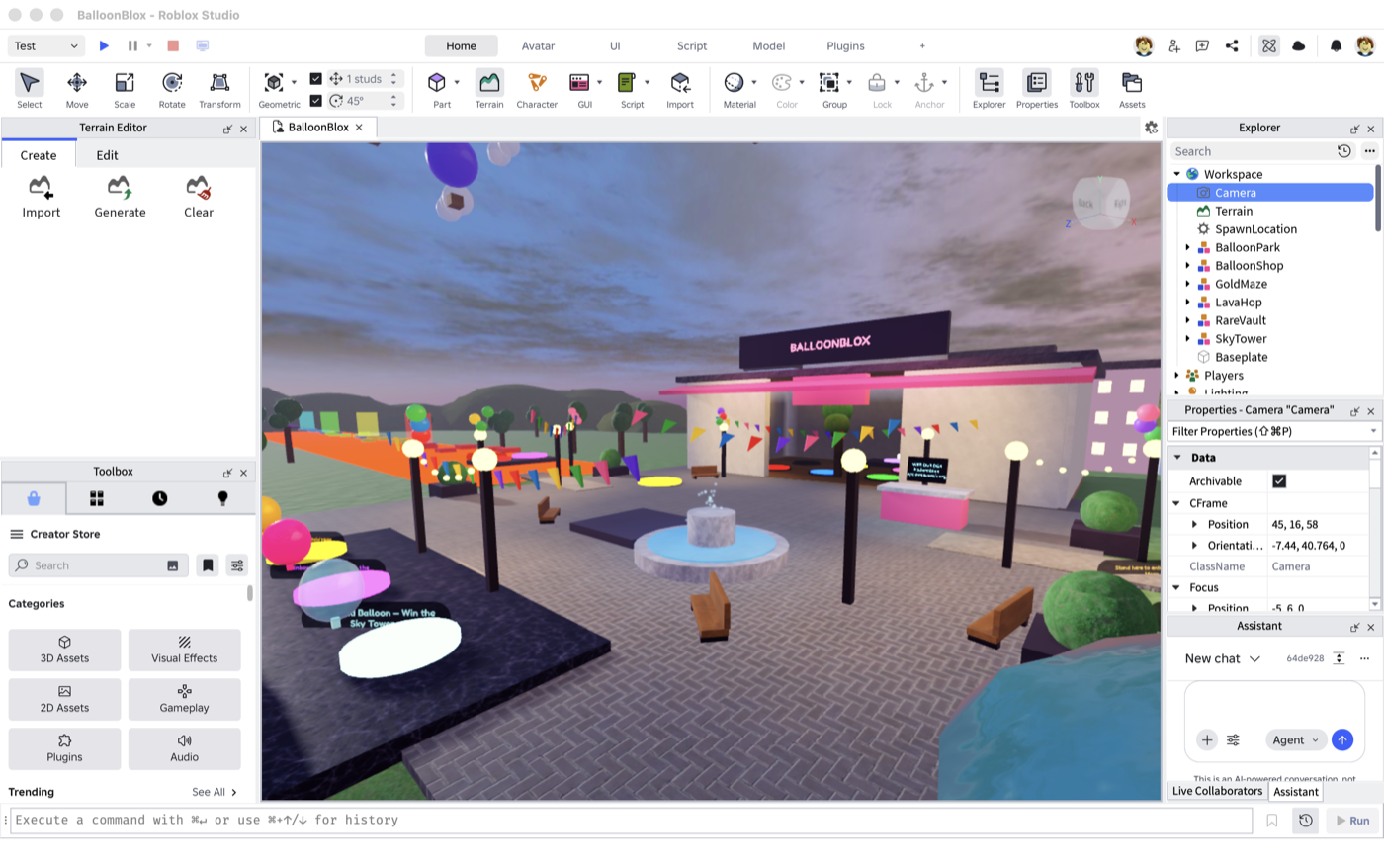Click See All for Trending
The image size is (1384, 868).
(x=215, y=793)
